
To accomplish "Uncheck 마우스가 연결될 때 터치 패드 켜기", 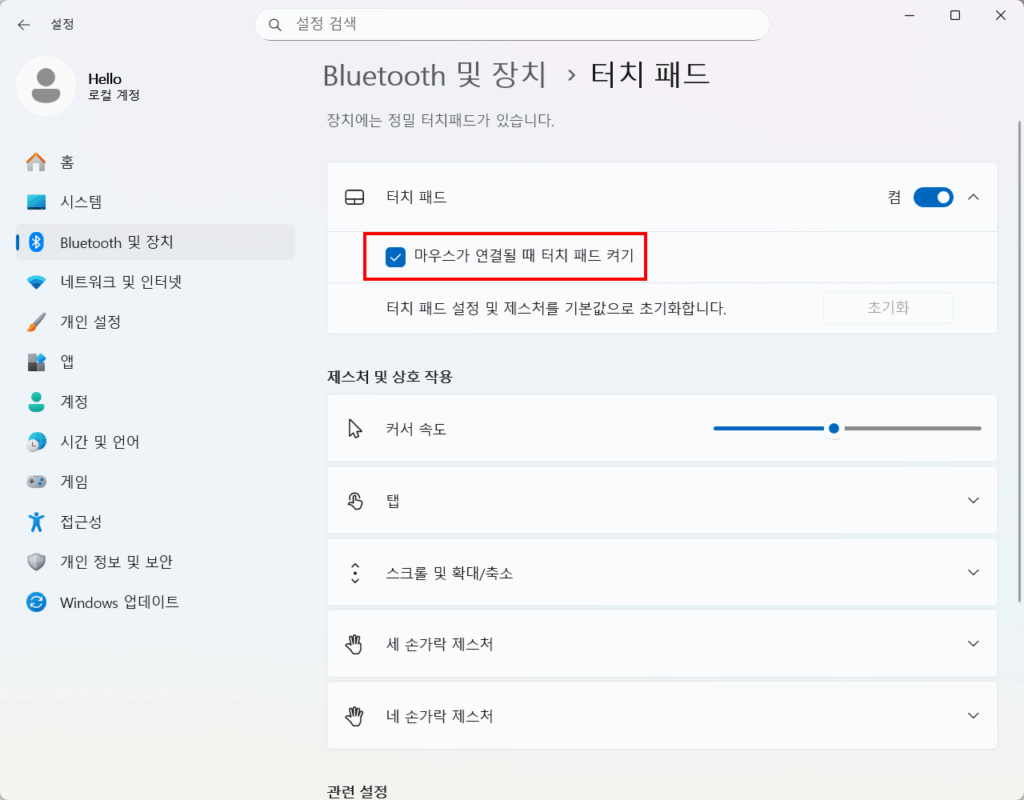I will [x=396, y=257].
